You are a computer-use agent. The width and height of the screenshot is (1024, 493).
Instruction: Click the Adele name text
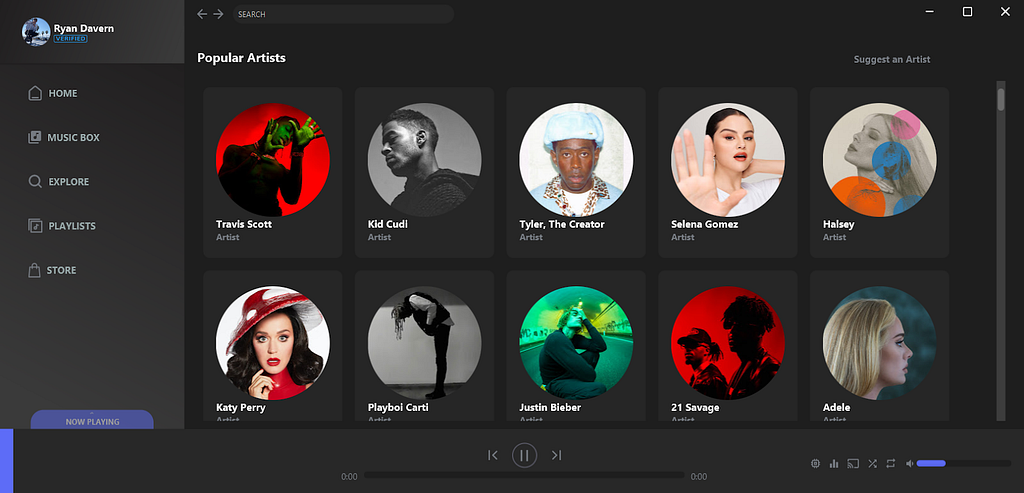click(837, 407)
